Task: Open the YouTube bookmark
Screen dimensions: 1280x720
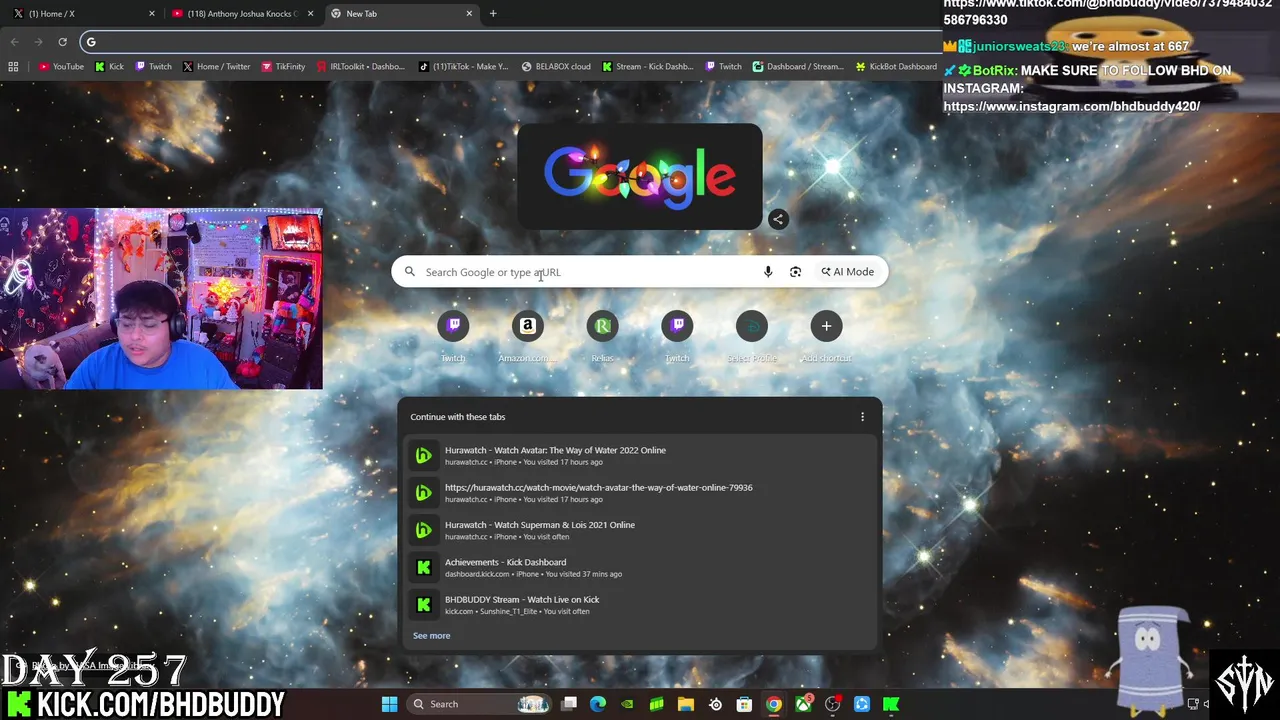Action: 61,67
